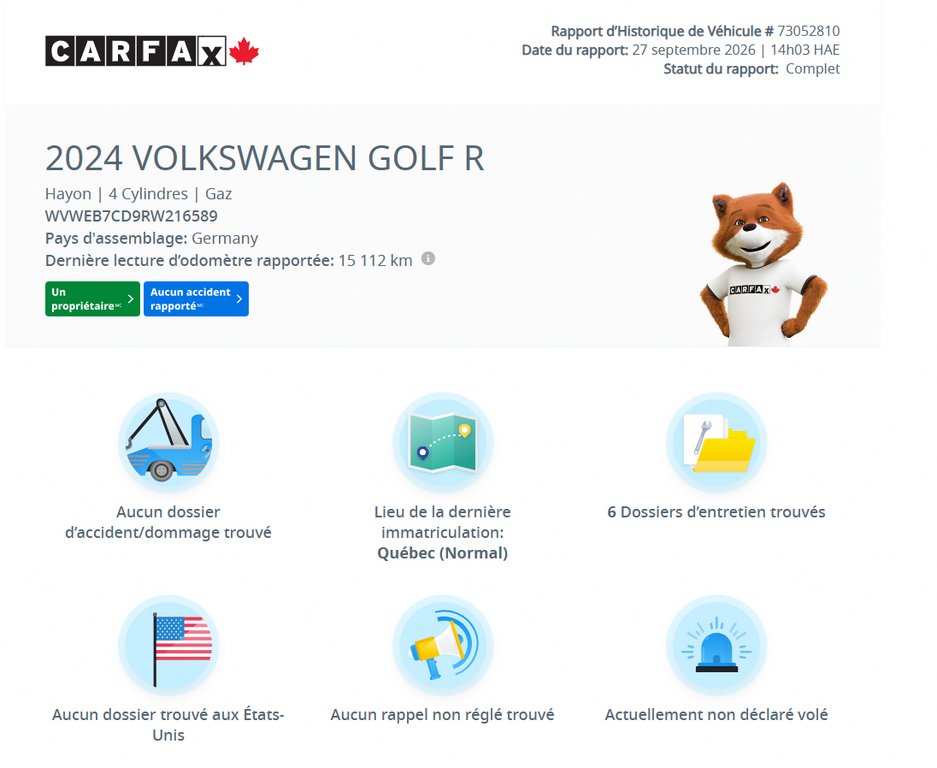
Task: Click the odometer info icon
Action: [x=428, y=258]
